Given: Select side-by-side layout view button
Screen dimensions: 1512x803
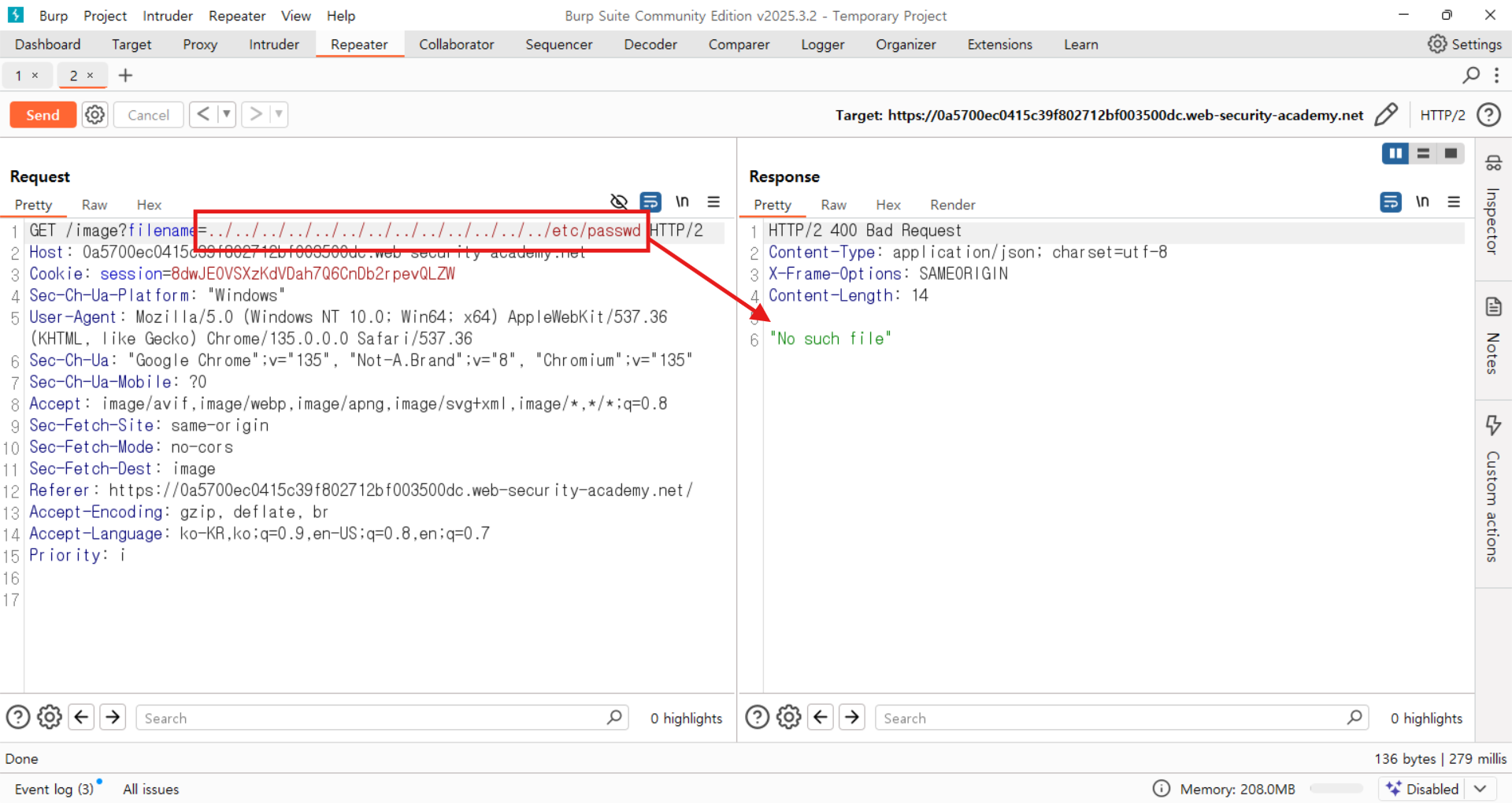Looking at the screenshot, I should coord(1395,154).
